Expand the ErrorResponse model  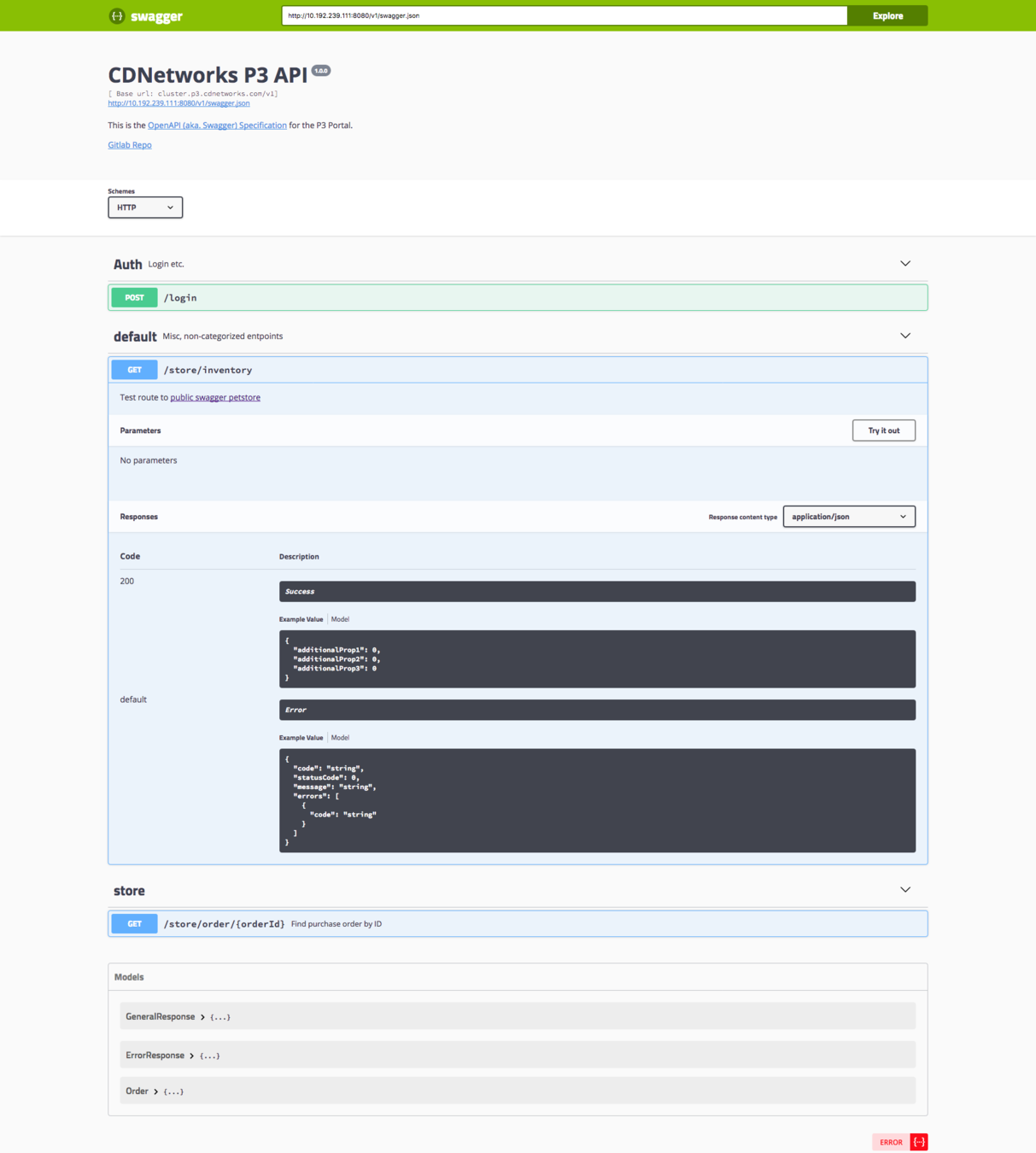173,1056
